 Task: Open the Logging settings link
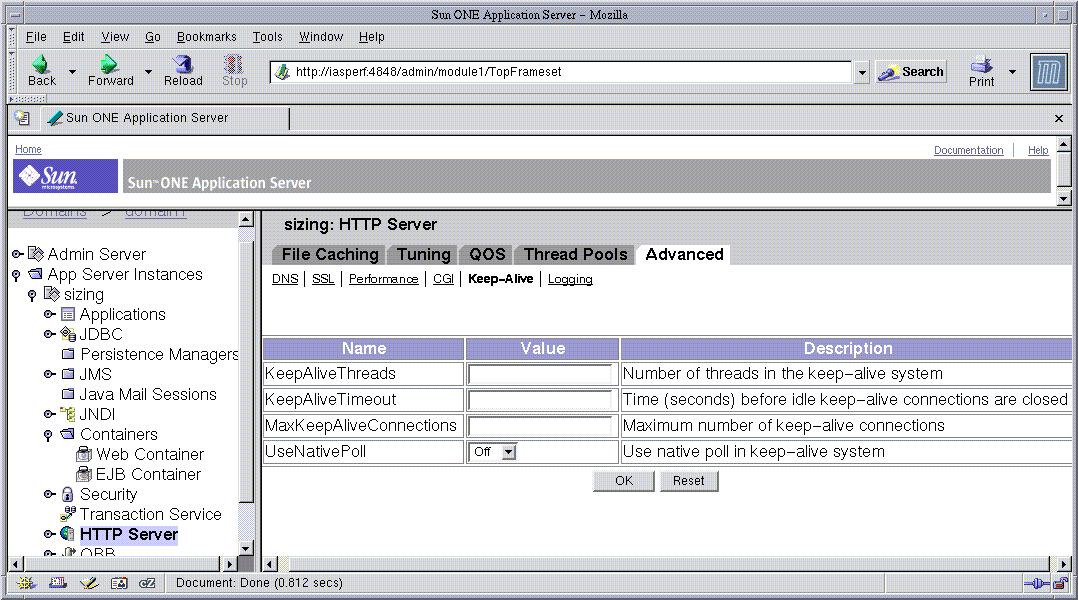[570, 279]
